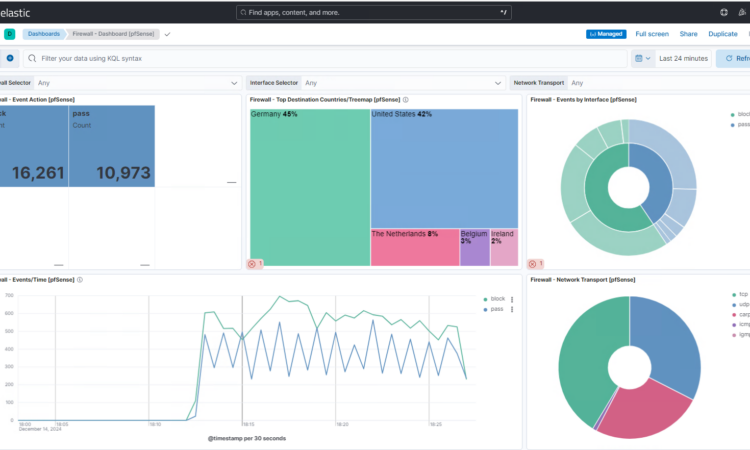The height and width of the screenshot is (450, 750).
Task: Select Germany 45% treemap block
Action: click(310, 187)
